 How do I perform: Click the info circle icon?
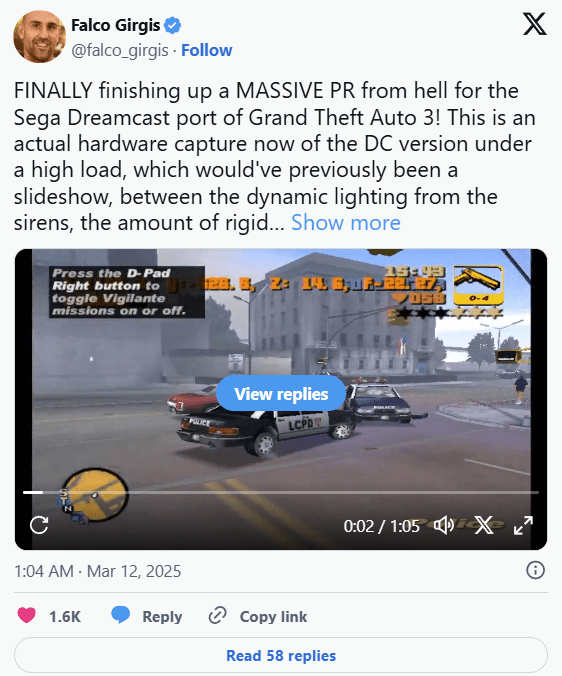535,570
